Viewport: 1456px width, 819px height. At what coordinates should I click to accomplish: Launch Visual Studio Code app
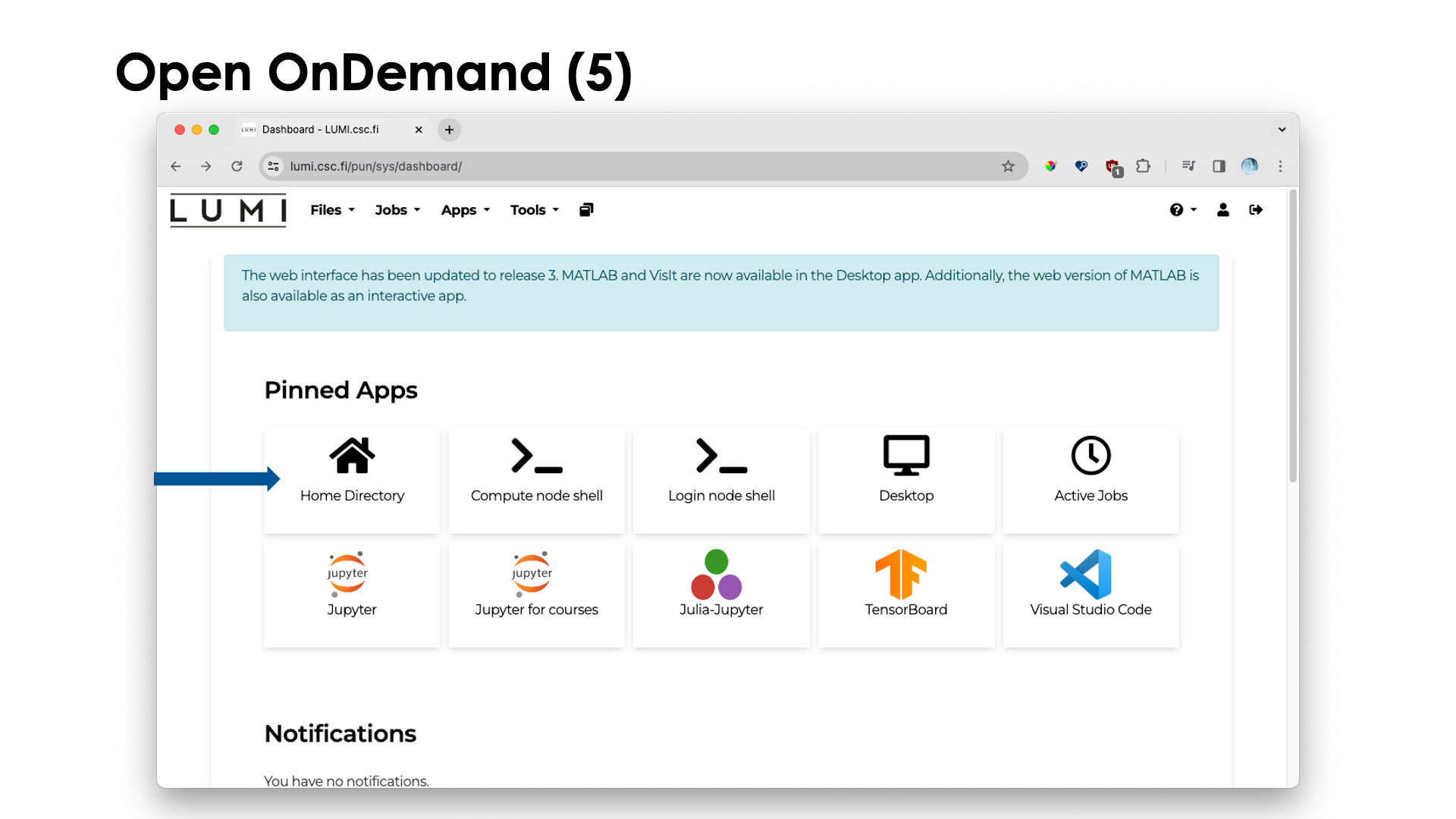pyautogui.click(x=1090, y=595)
